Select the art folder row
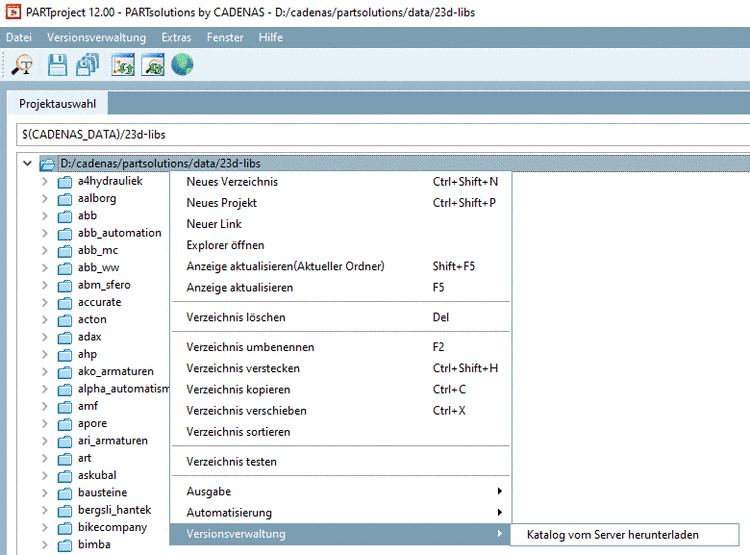This screenshot has height=555, width=750. coord(85,458)
